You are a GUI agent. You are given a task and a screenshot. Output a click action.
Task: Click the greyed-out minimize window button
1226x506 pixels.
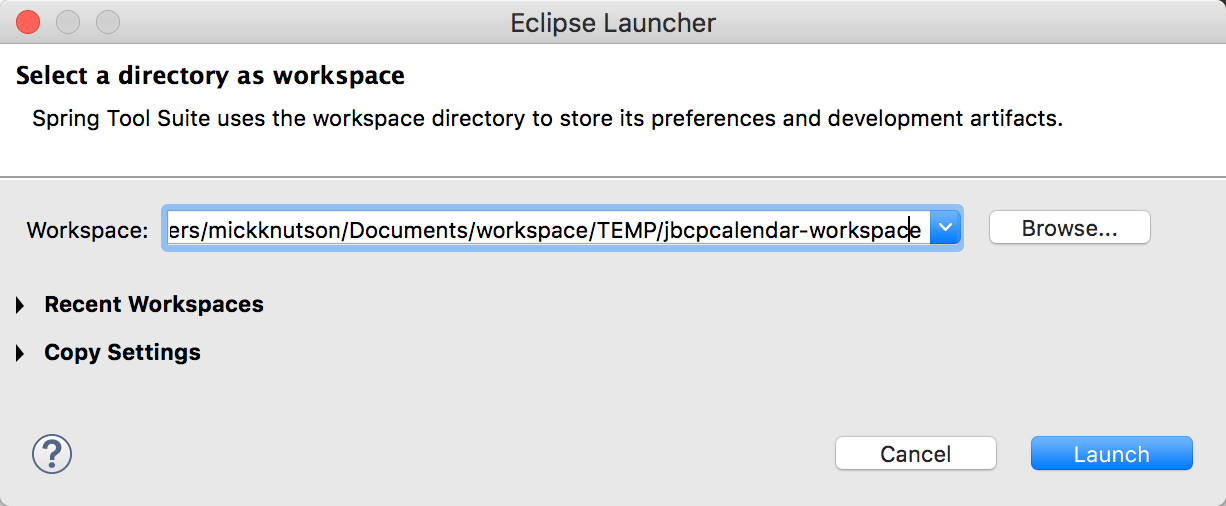coord(68,22)
